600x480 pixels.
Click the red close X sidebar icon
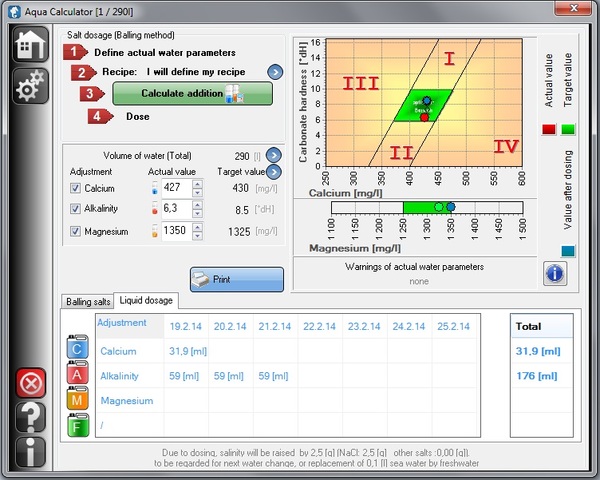[30, 384]
